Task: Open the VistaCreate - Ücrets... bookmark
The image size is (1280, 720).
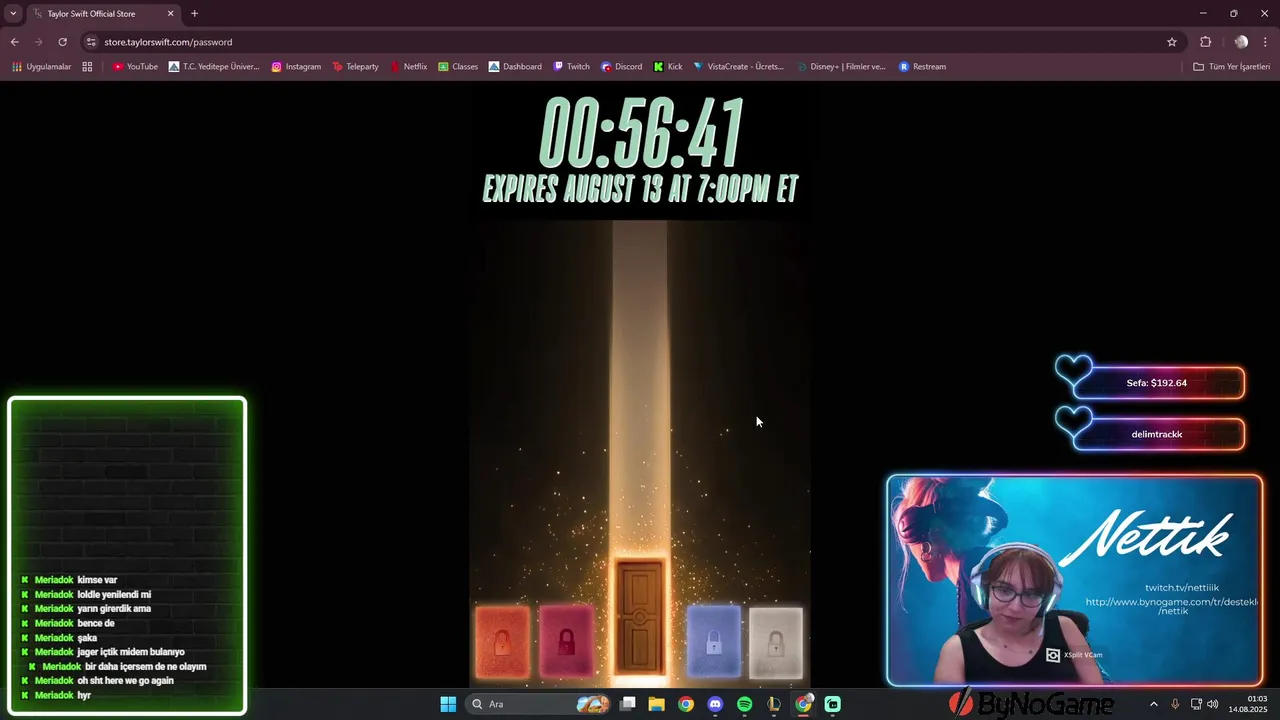Action: point(738,67)
